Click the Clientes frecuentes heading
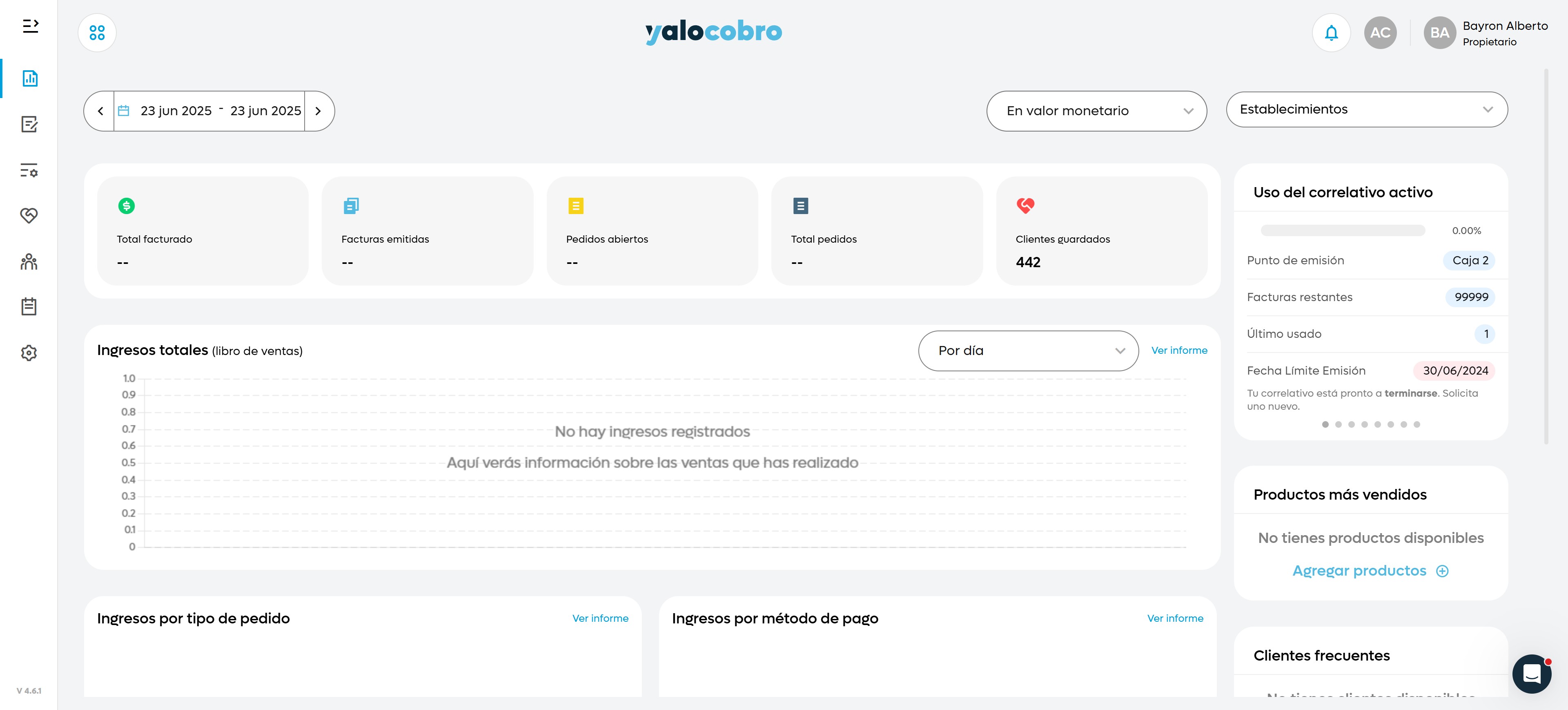 (x=1321, y=656)
